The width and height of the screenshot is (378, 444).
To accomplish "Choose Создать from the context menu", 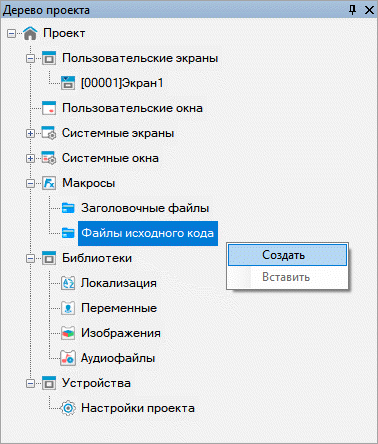I will click(x=287, y=255).
